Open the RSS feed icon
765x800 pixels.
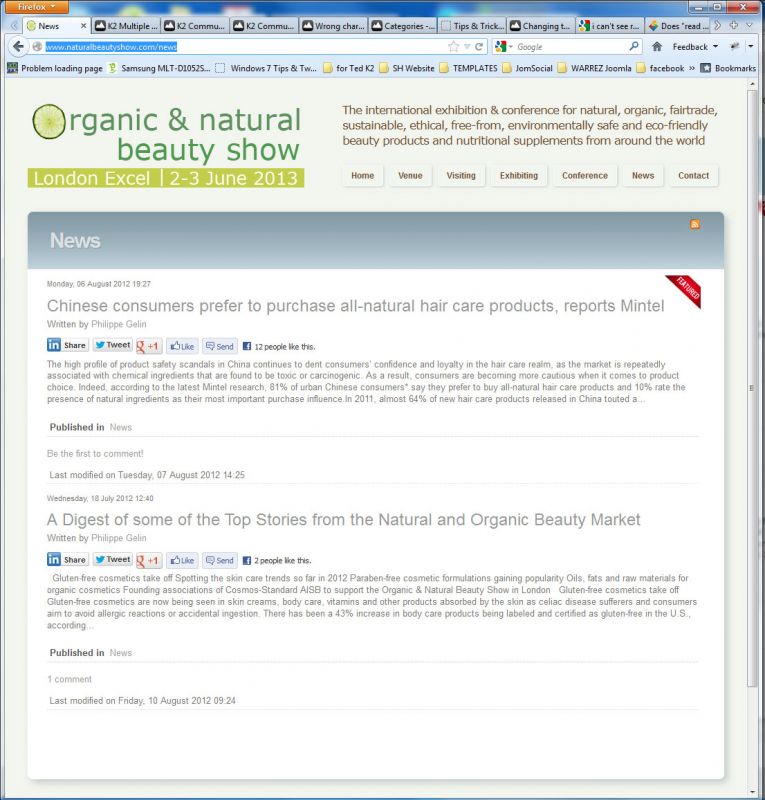tap(695, 224)
